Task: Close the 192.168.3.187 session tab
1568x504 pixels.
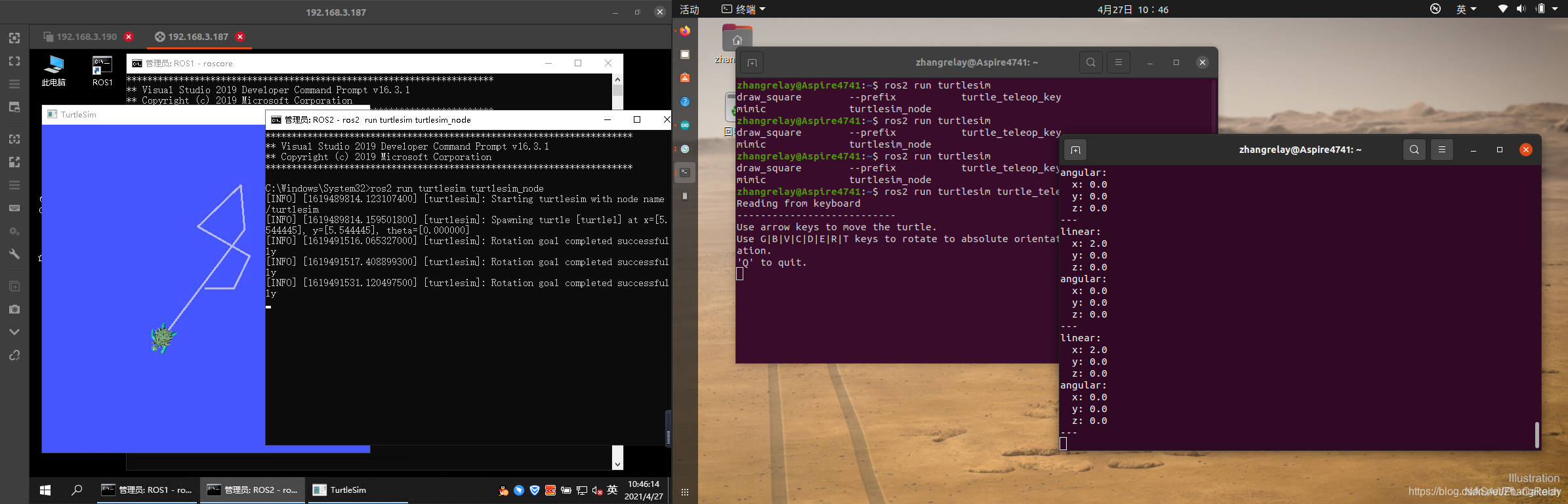Action: [240, 37]
